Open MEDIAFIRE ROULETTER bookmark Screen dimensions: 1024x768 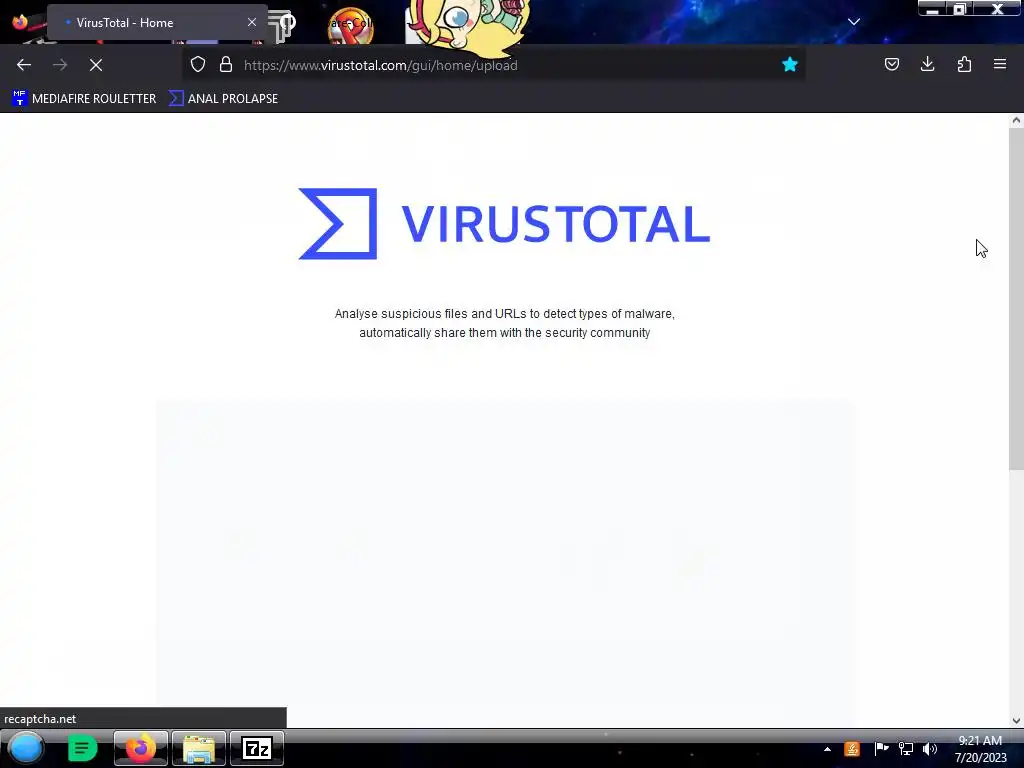[84, 99]
